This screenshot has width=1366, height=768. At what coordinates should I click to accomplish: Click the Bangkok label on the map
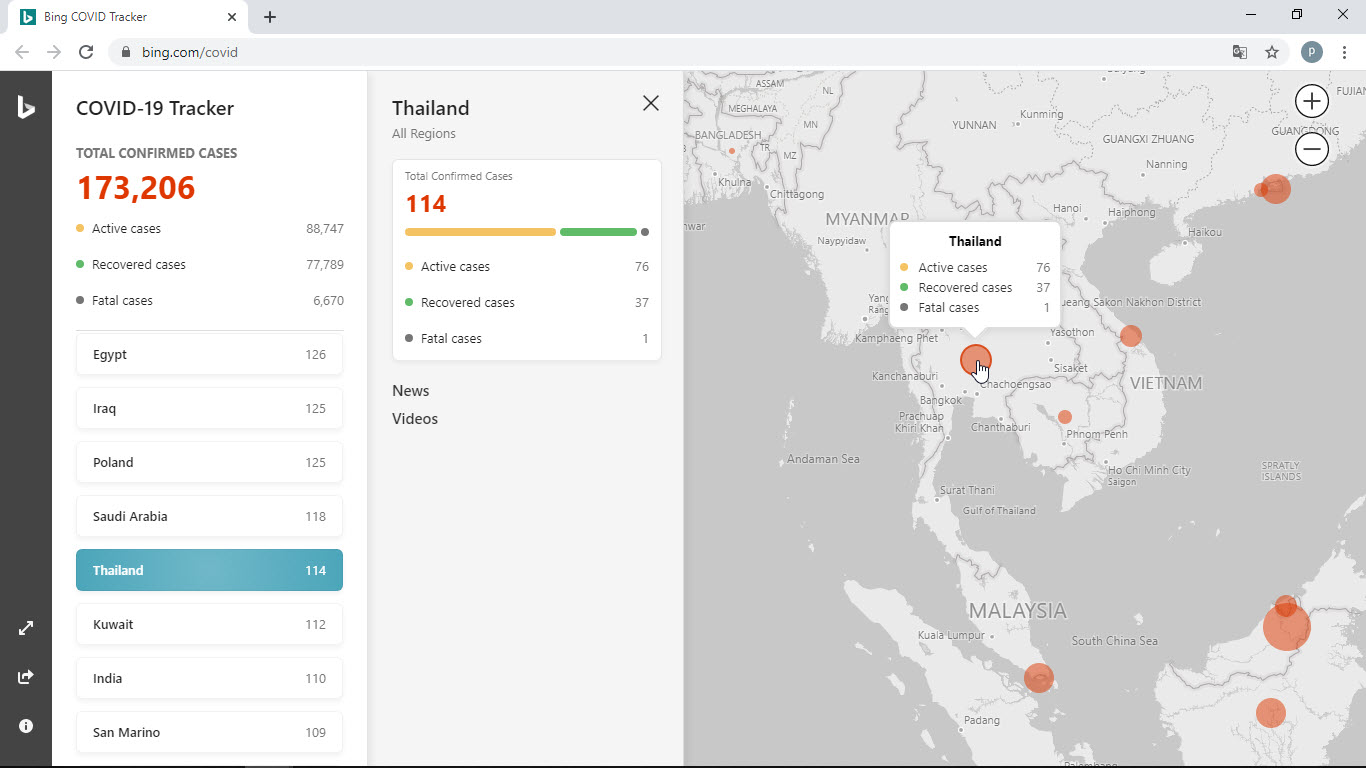click(940, 400)
